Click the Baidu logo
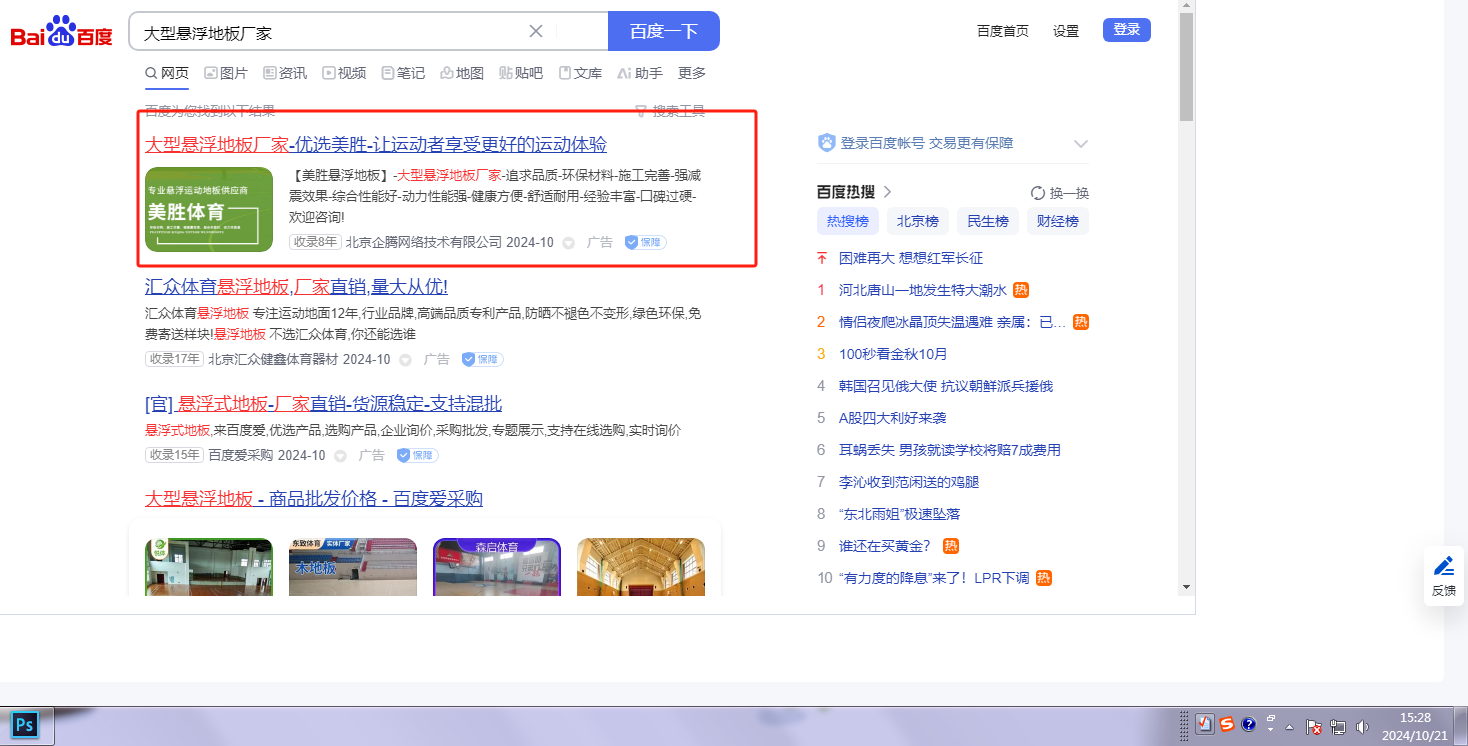 click(61, 32)
